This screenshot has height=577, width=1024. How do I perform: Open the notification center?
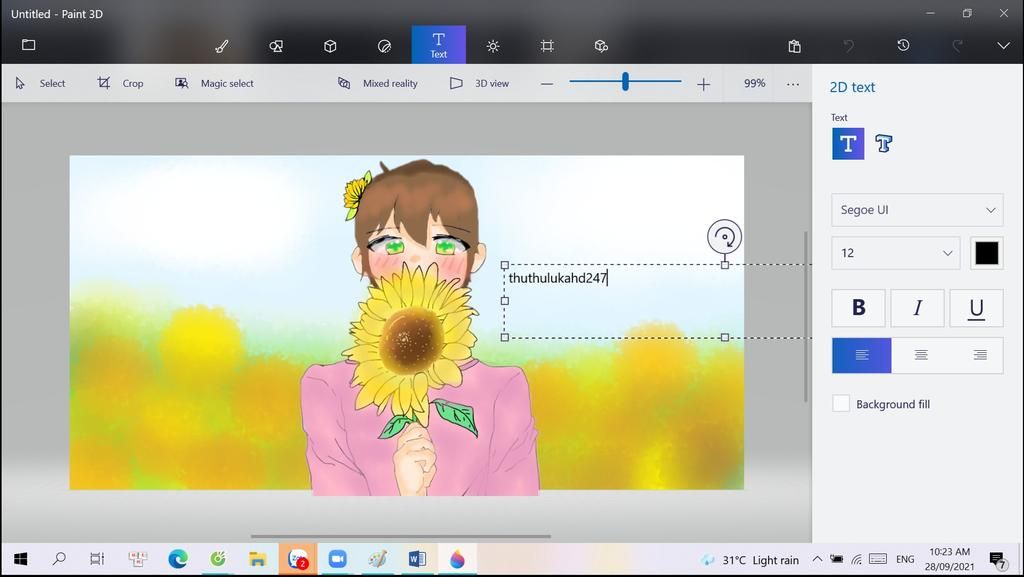997,560
